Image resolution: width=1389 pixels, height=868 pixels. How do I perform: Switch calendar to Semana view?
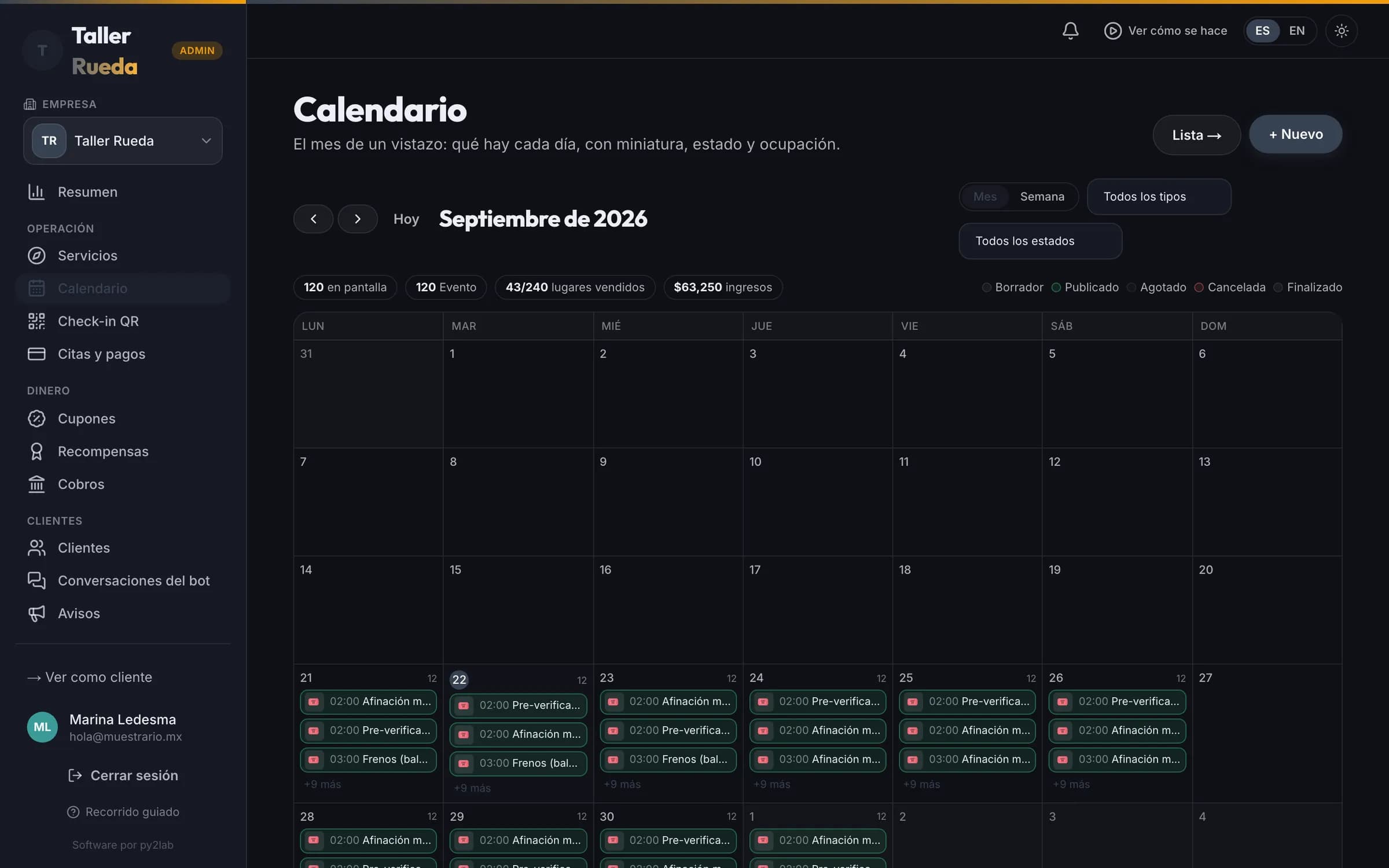(x=1042, y=197)
